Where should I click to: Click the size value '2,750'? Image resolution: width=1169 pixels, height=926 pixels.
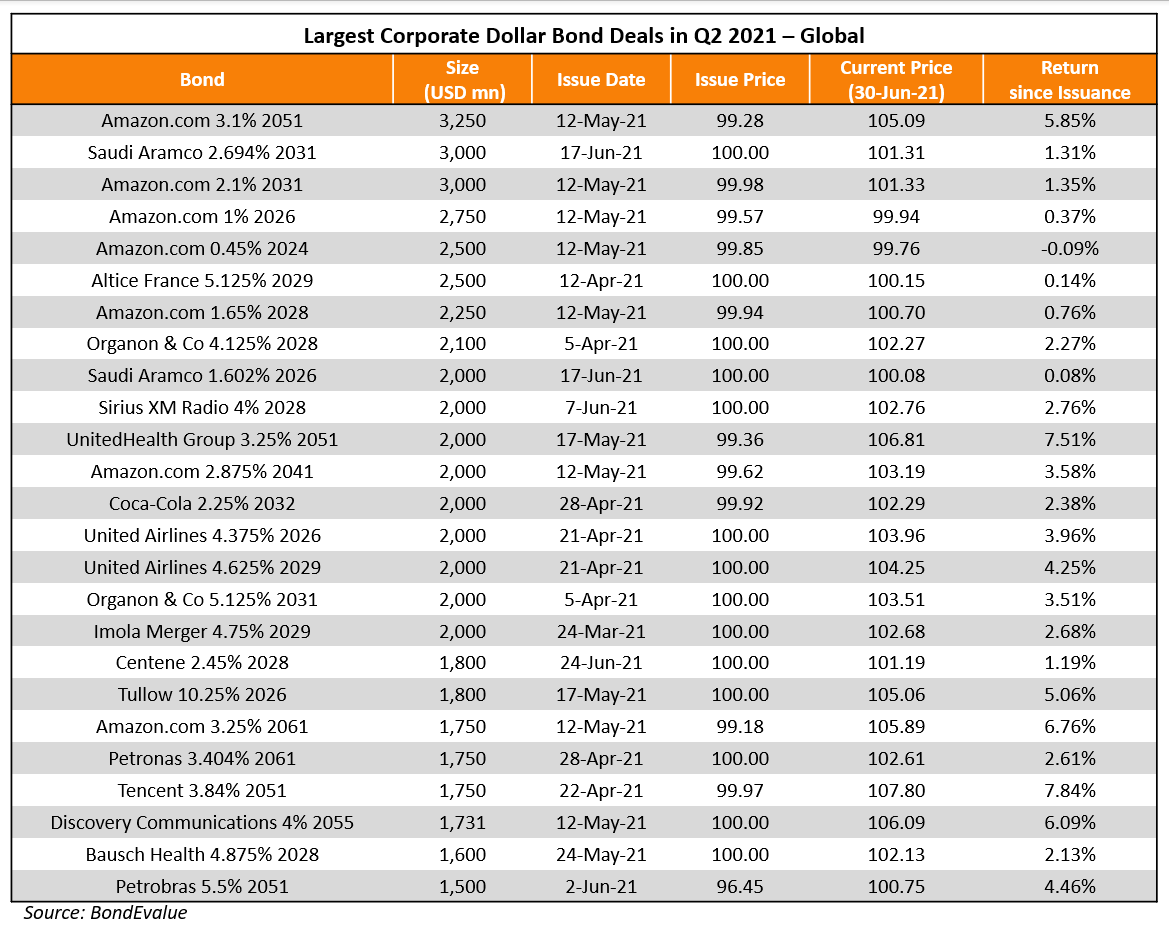click(x=462, y=217)
